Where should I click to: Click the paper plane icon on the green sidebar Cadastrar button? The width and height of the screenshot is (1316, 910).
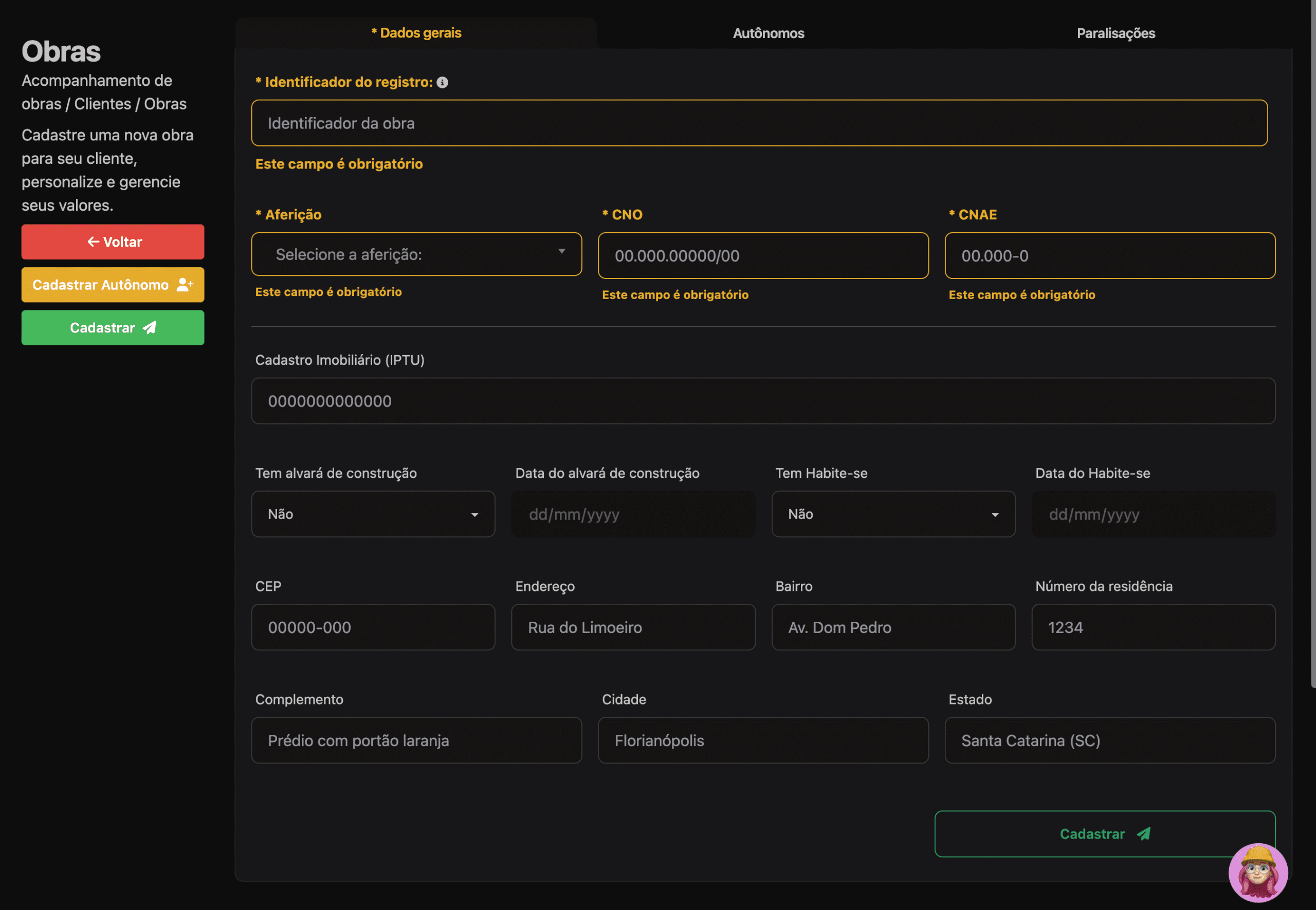point(150,328)
